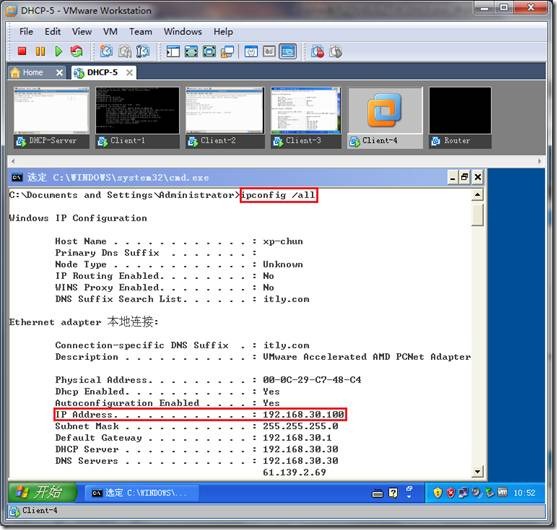557x530 pixels.
Task: Click the thumbnail strip left scroll arrow
Action: [x=13, y=161]
